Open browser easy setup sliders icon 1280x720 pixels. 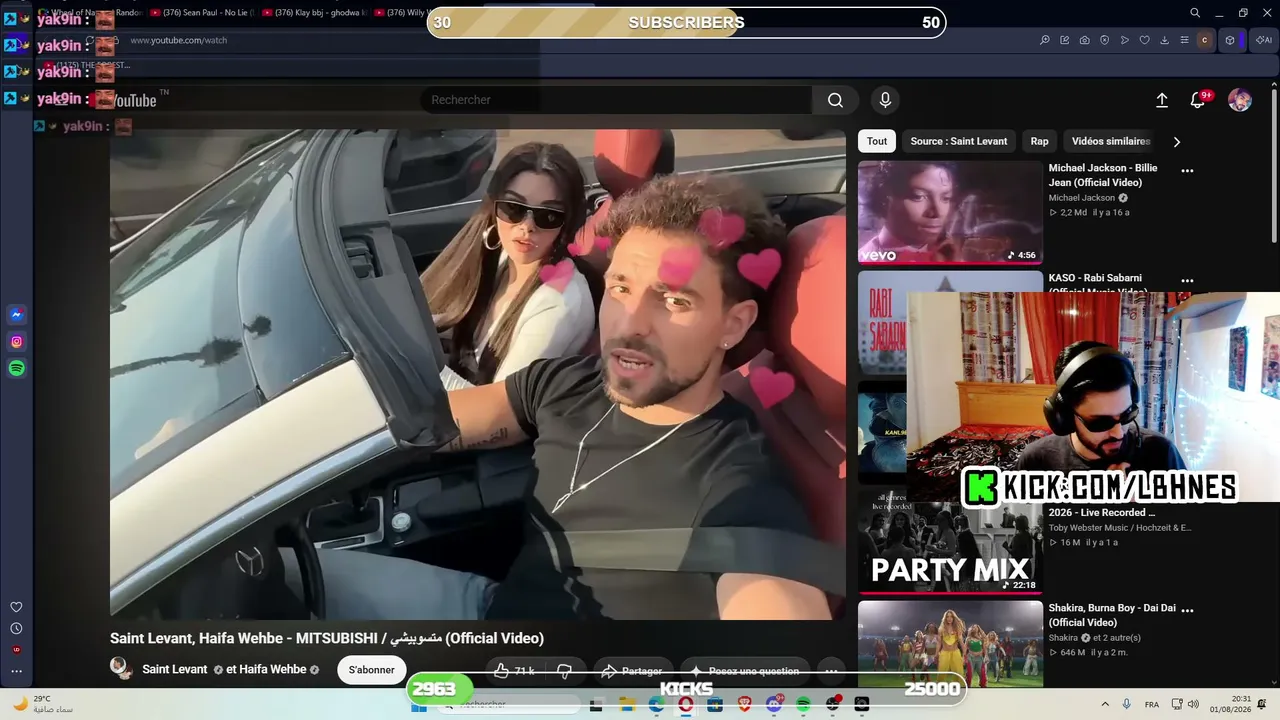(1185, 40)
